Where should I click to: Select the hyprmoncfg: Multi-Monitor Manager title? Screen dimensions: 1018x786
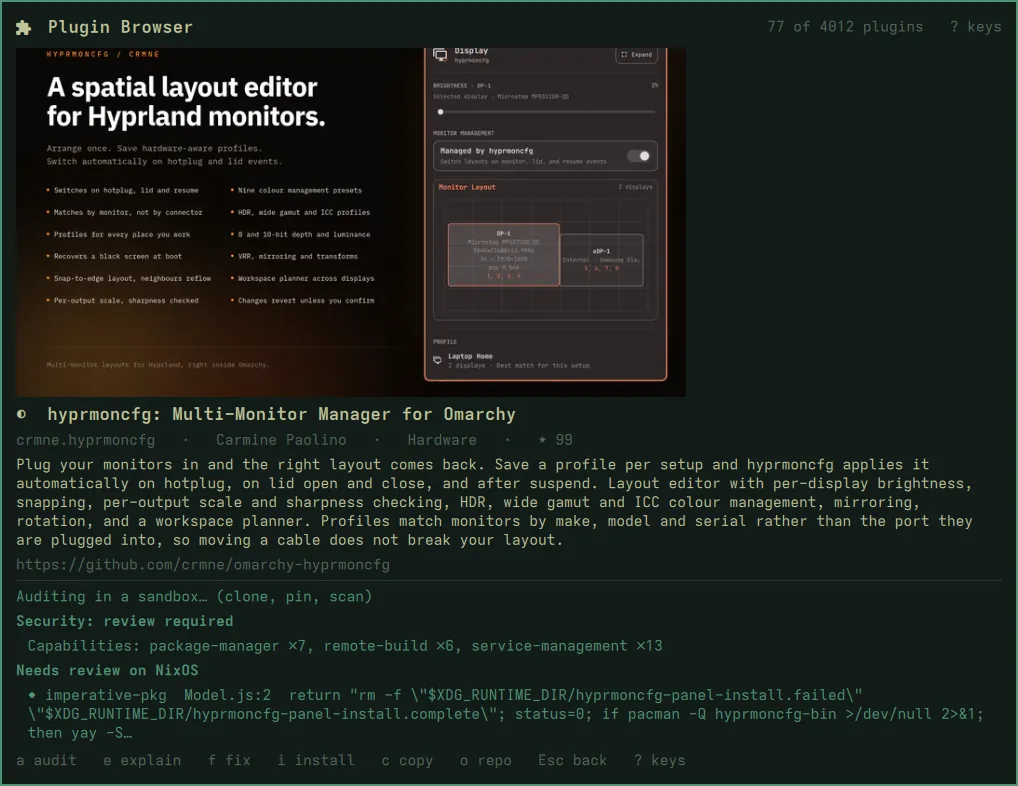(x=281, y=414)
